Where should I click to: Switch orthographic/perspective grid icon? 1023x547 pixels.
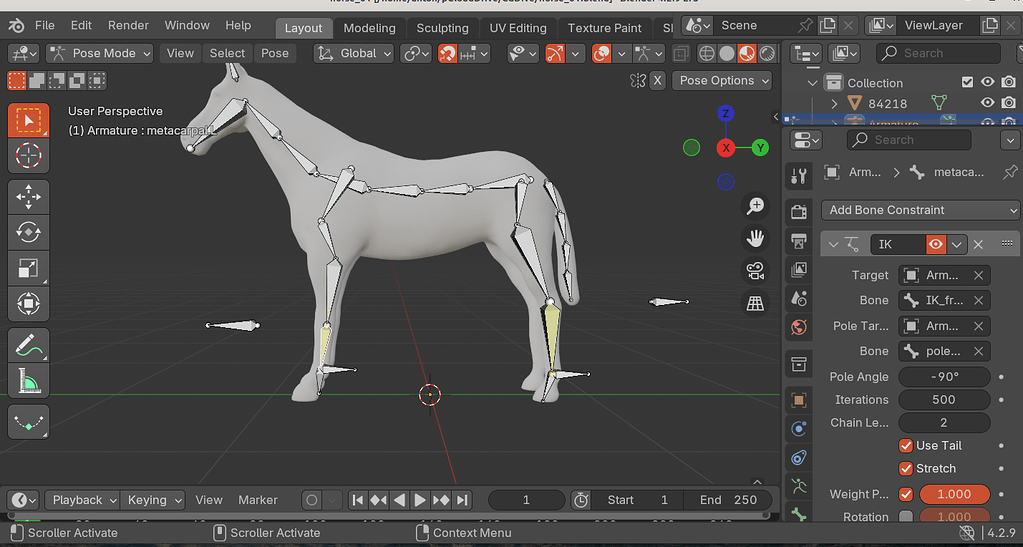(x=756, y=304)
